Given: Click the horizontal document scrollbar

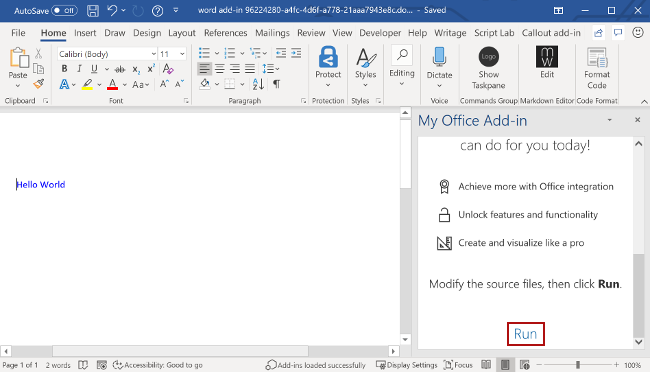Looking at the screenshot, I should pyautogui.click(x=180, y=351).
